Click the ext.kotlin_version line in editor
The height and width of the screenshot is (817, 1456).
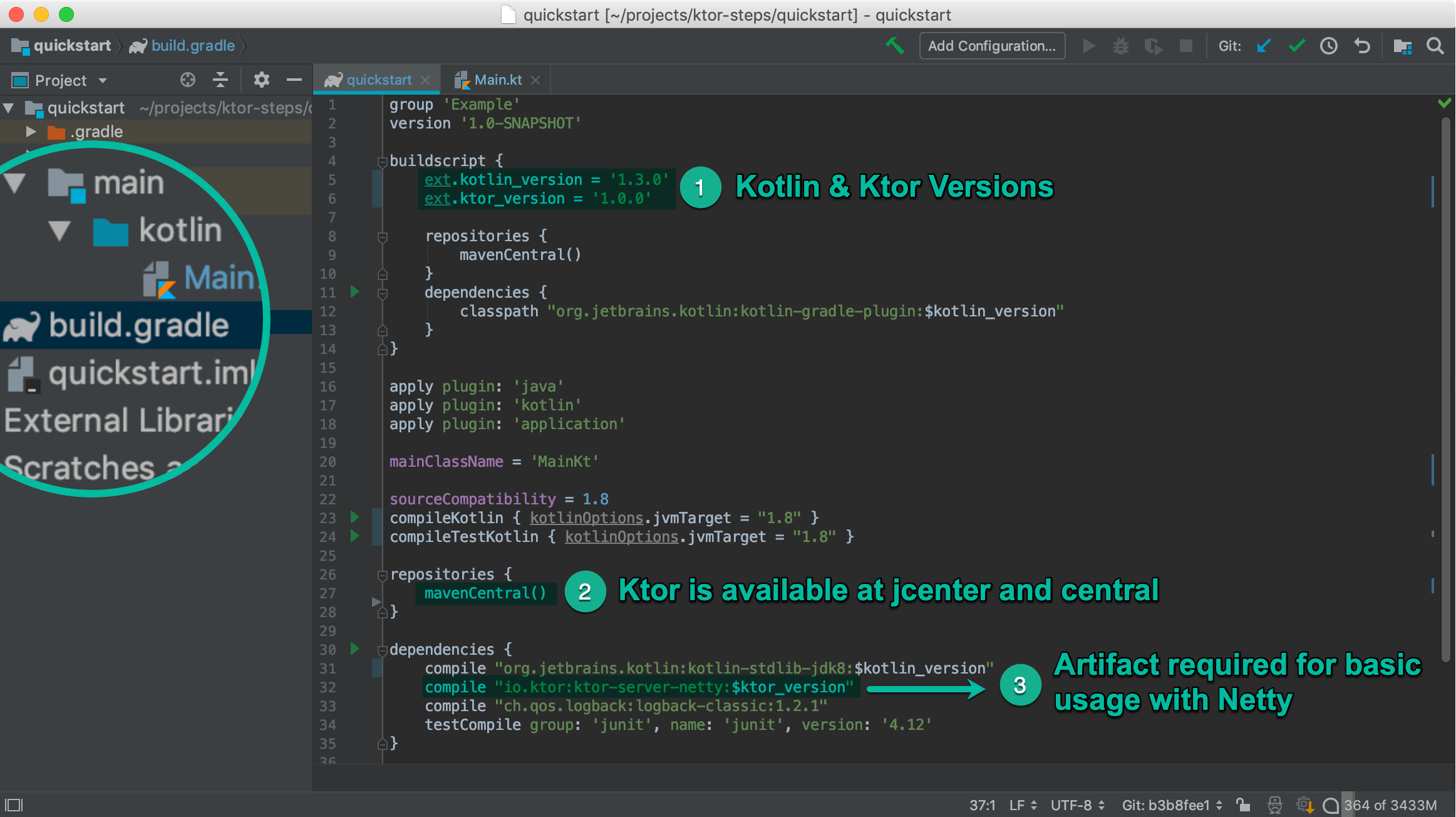tap(546, 180)
